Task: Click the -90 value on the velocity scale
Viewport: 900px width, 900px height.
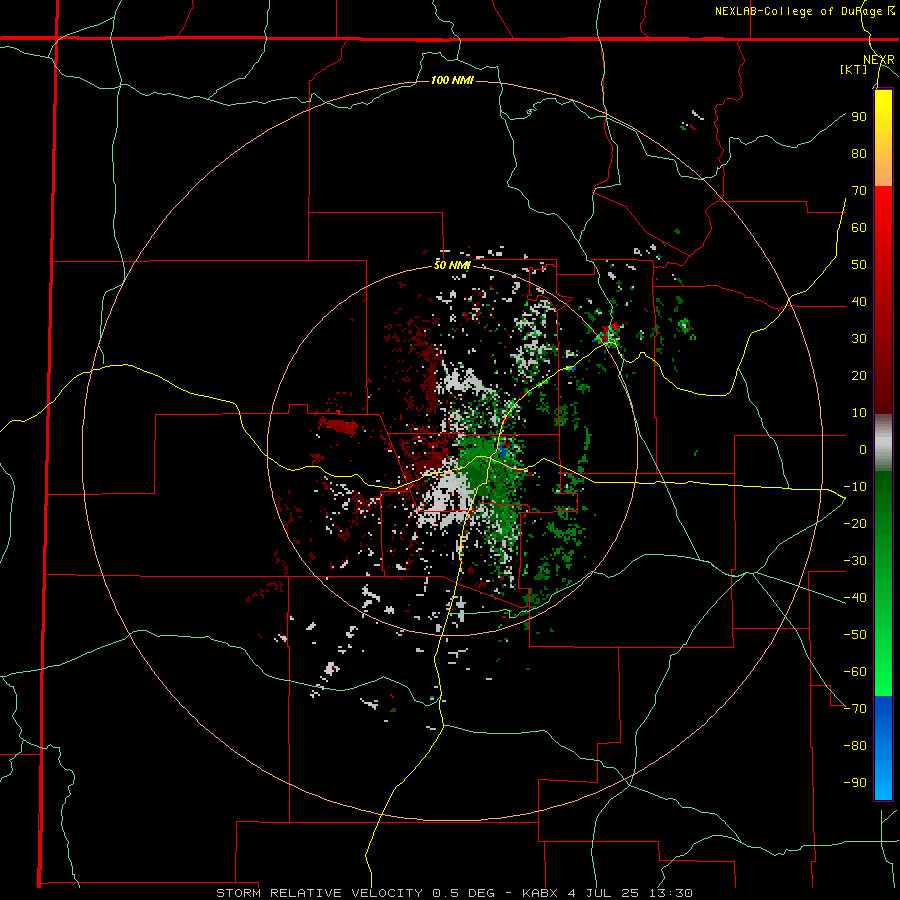Action: point(855,782)
